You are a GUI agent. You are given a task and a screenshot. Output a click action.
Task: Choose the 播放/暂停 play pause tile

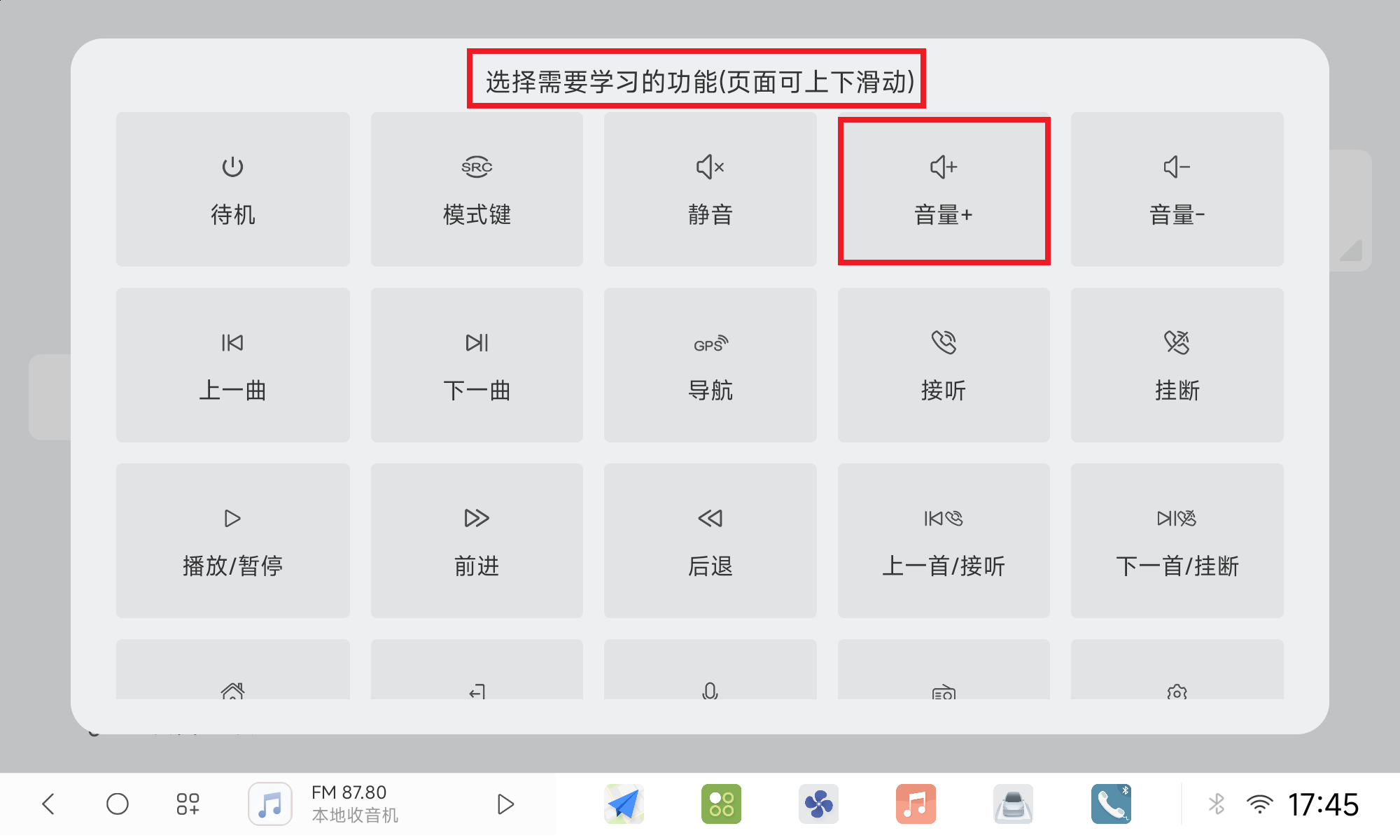pos(232,540)
